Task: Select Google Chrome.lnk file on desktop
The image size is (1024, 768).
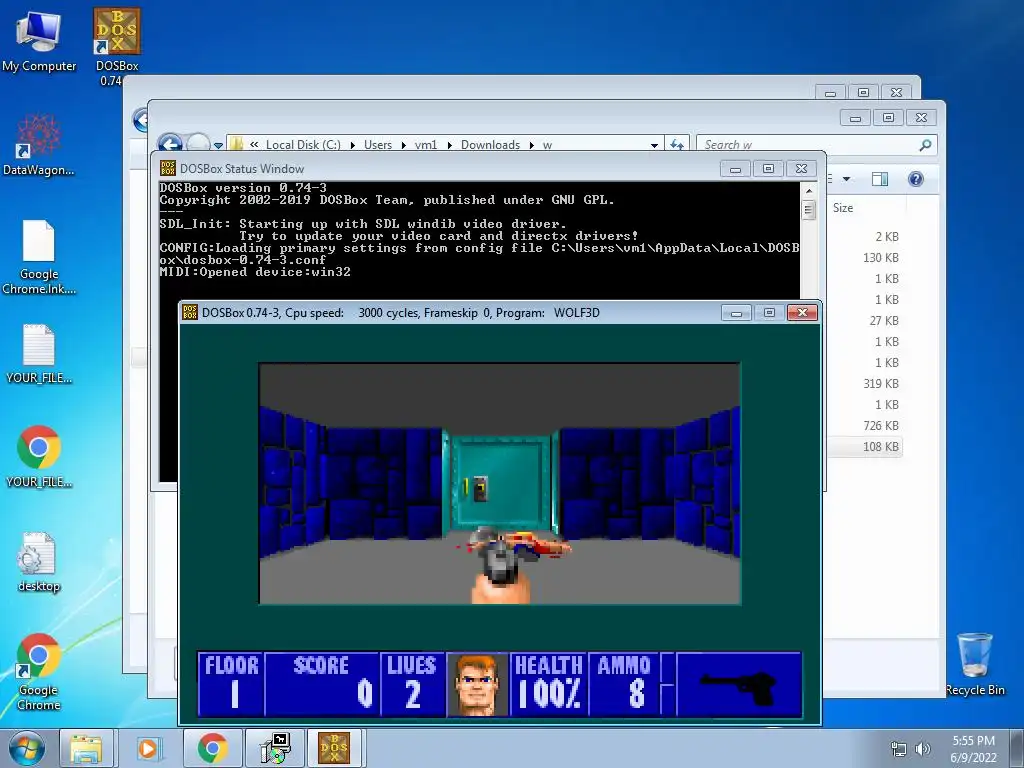Action: point(39,257)
